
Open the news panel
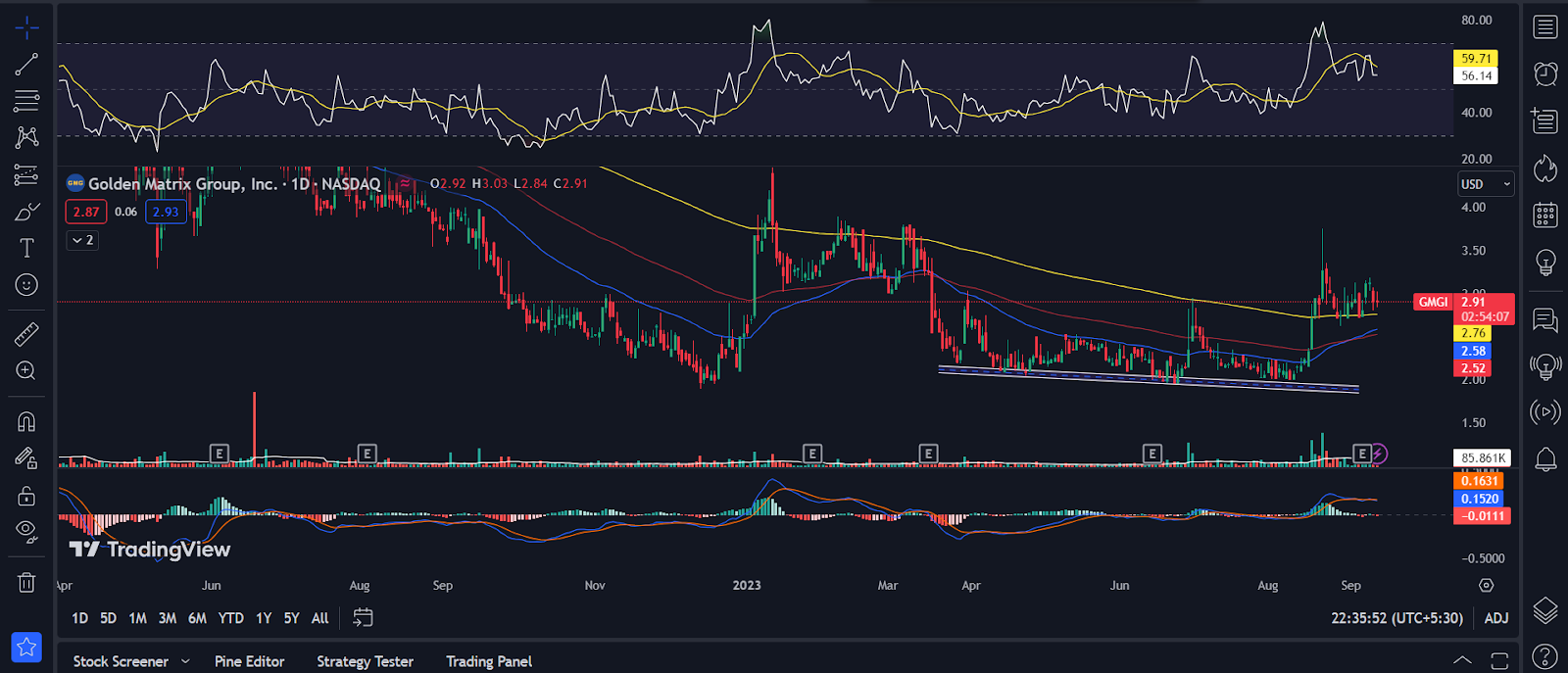pos(1545,120)
